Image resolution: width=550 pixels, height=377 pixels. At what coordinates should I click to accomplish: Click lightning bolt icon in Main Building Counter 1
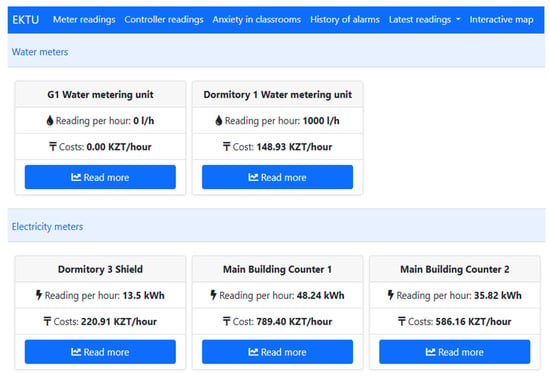pyautogui.click(x=213, y=295)
